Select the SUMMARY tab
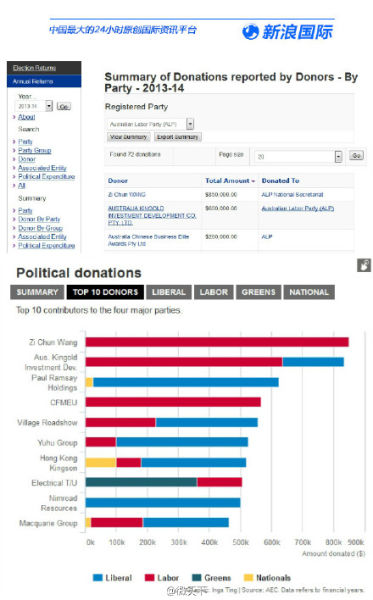Viewport: 373px width, 600px height. click(37, 292)
